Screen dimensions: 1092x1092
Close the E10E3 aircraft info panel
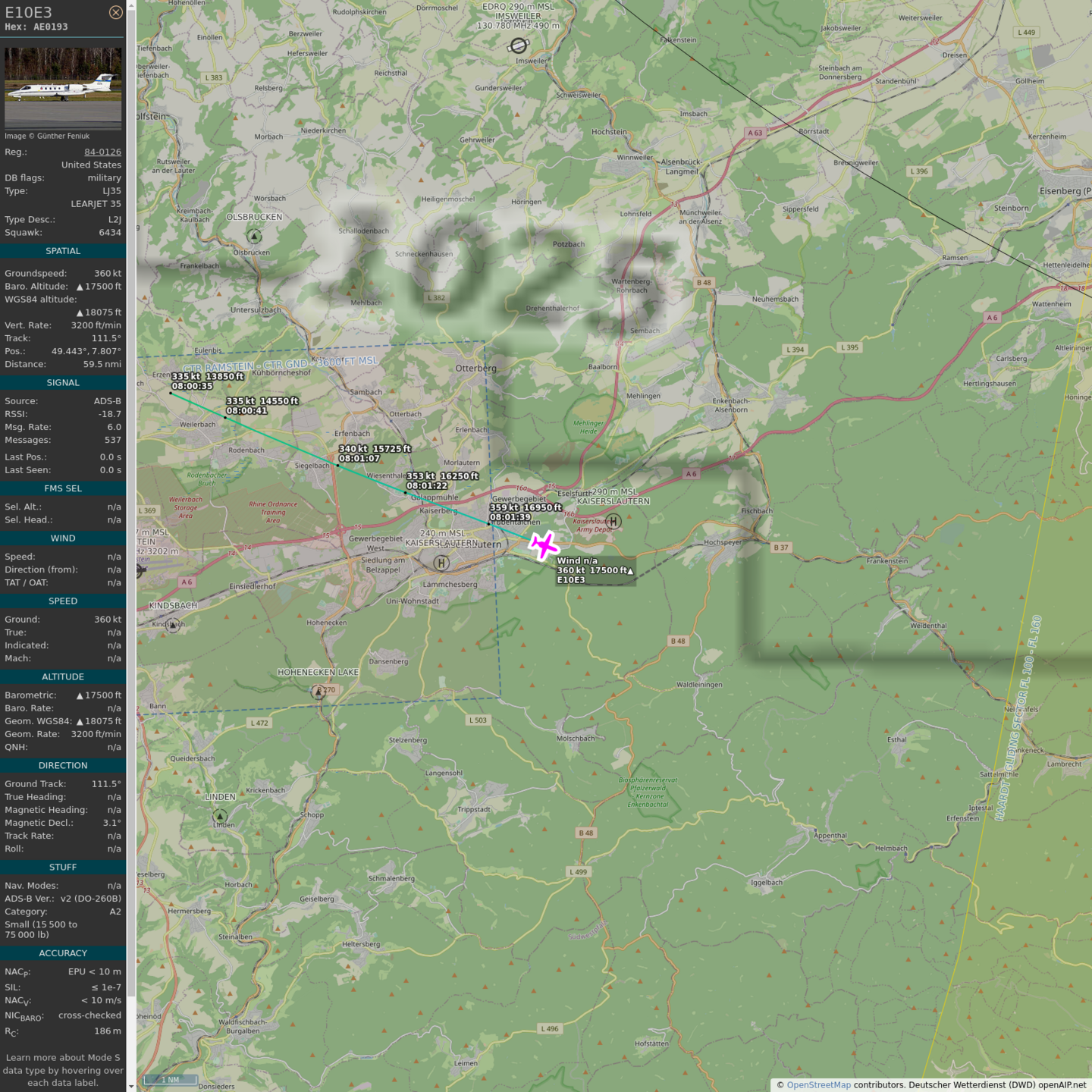pos(115,12)
